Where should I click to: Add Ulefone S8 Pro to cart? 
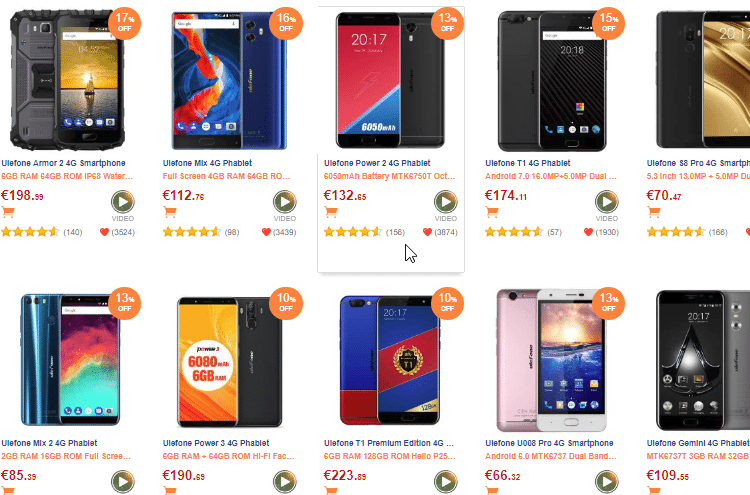point(654,212)
